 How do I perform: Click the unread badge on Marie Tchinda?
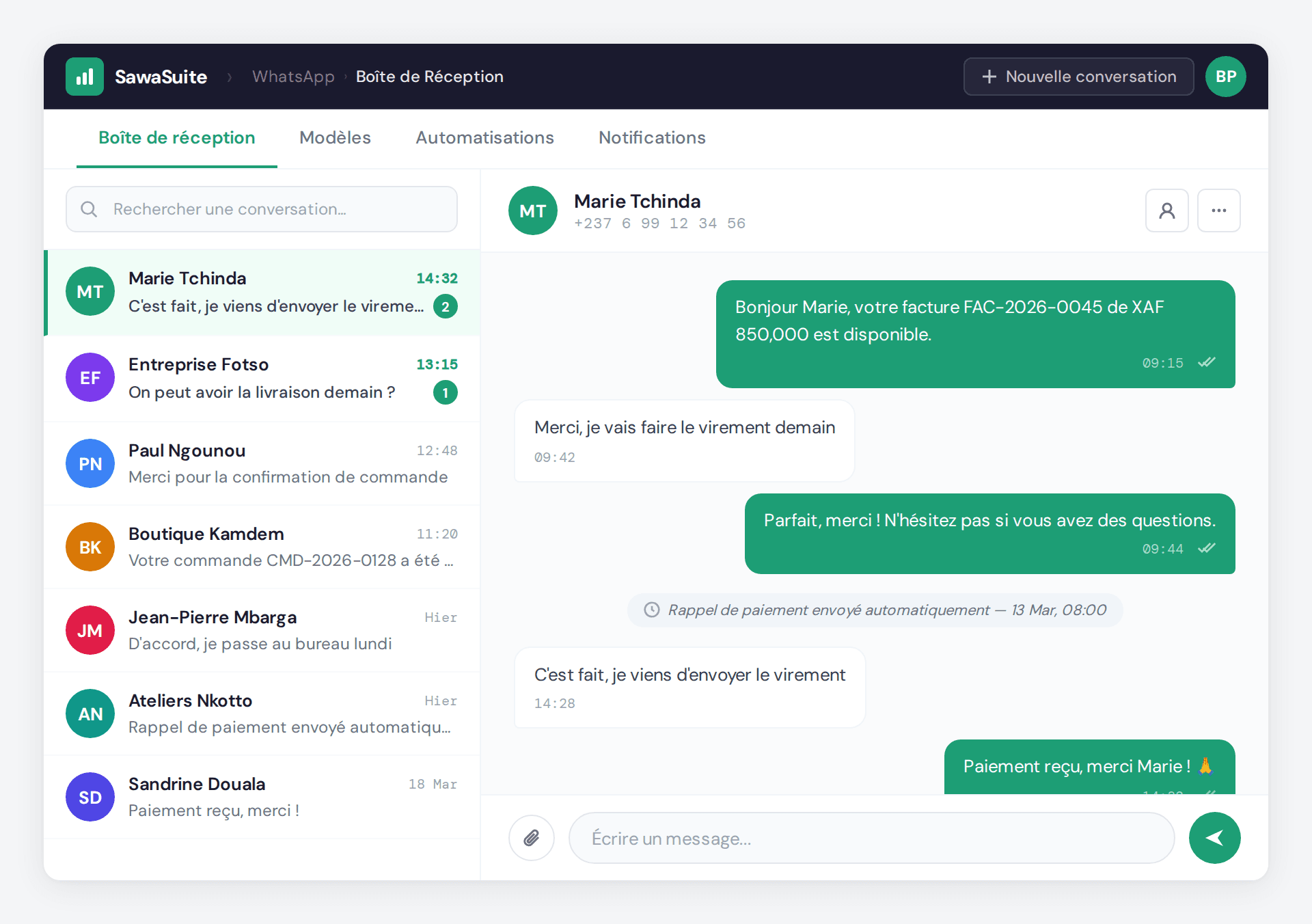(x=445, y=307)
